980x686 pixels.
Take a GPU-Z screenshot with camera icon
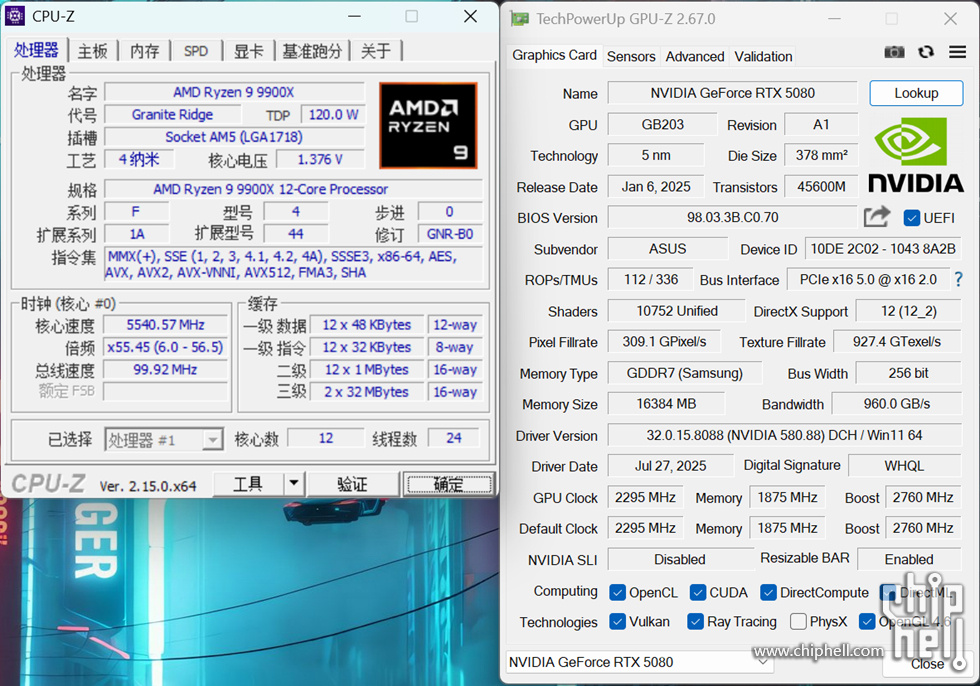(894, 52)
